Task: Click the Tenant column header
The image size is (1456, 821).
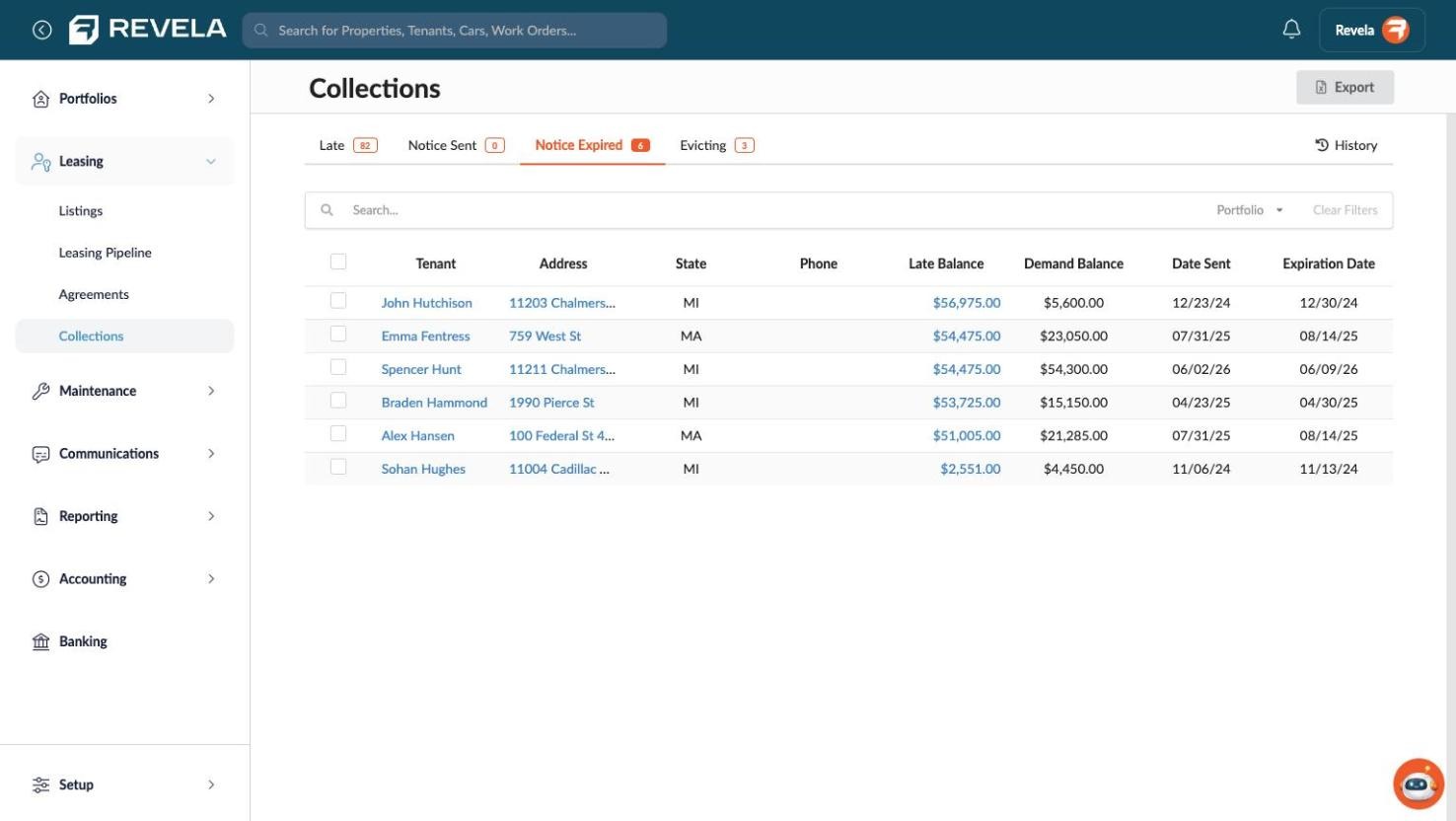Action: [436, 263]
